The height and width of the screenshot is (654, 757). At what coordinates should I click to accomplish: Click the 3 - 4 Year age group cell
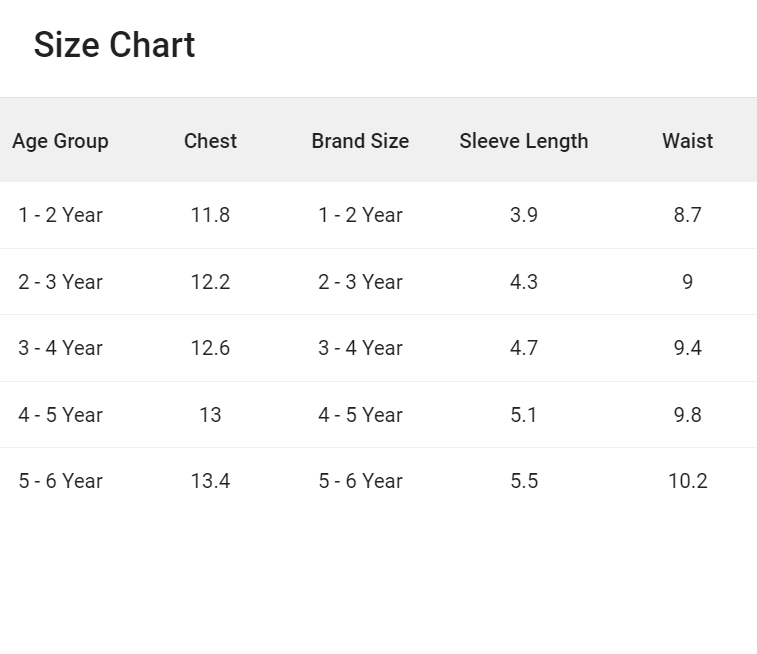click(60, 348)
